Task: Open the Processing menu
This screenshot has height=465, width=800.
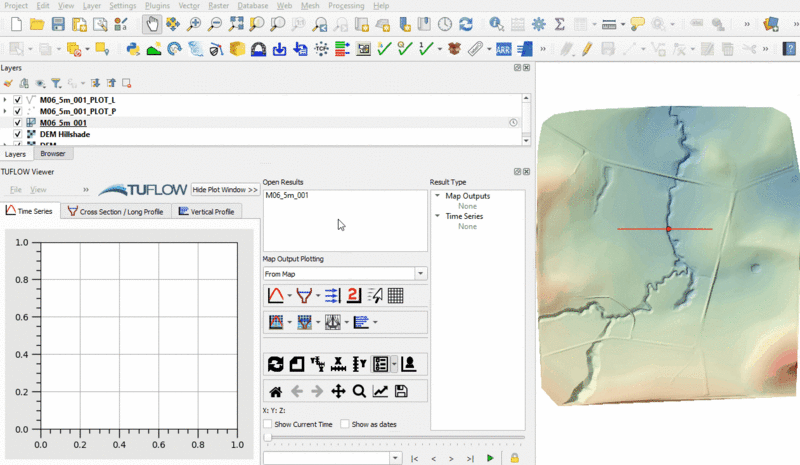Action: pos(346,6)
